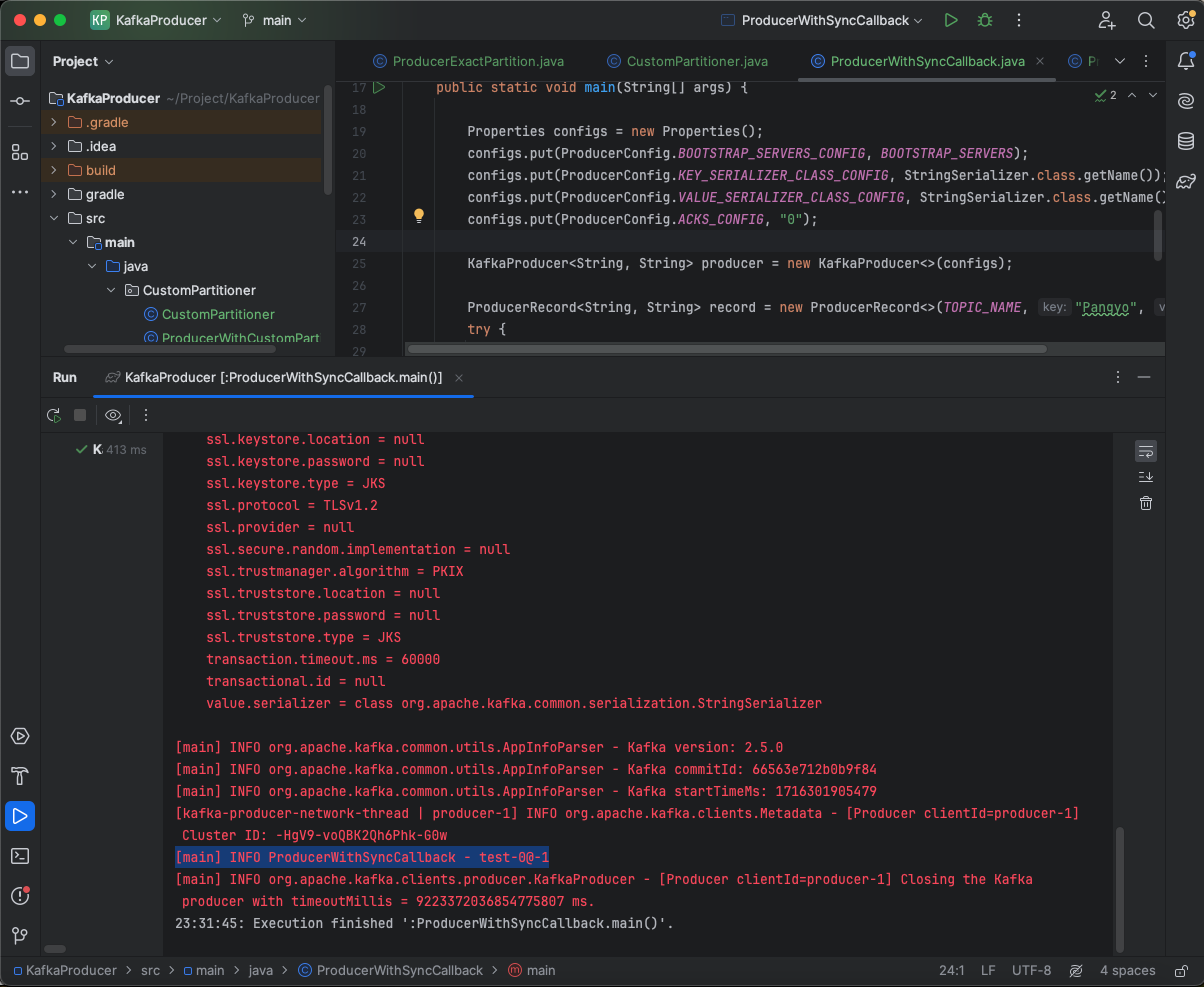
Task: Open the main branch dropdown
Action: (274, 20)
